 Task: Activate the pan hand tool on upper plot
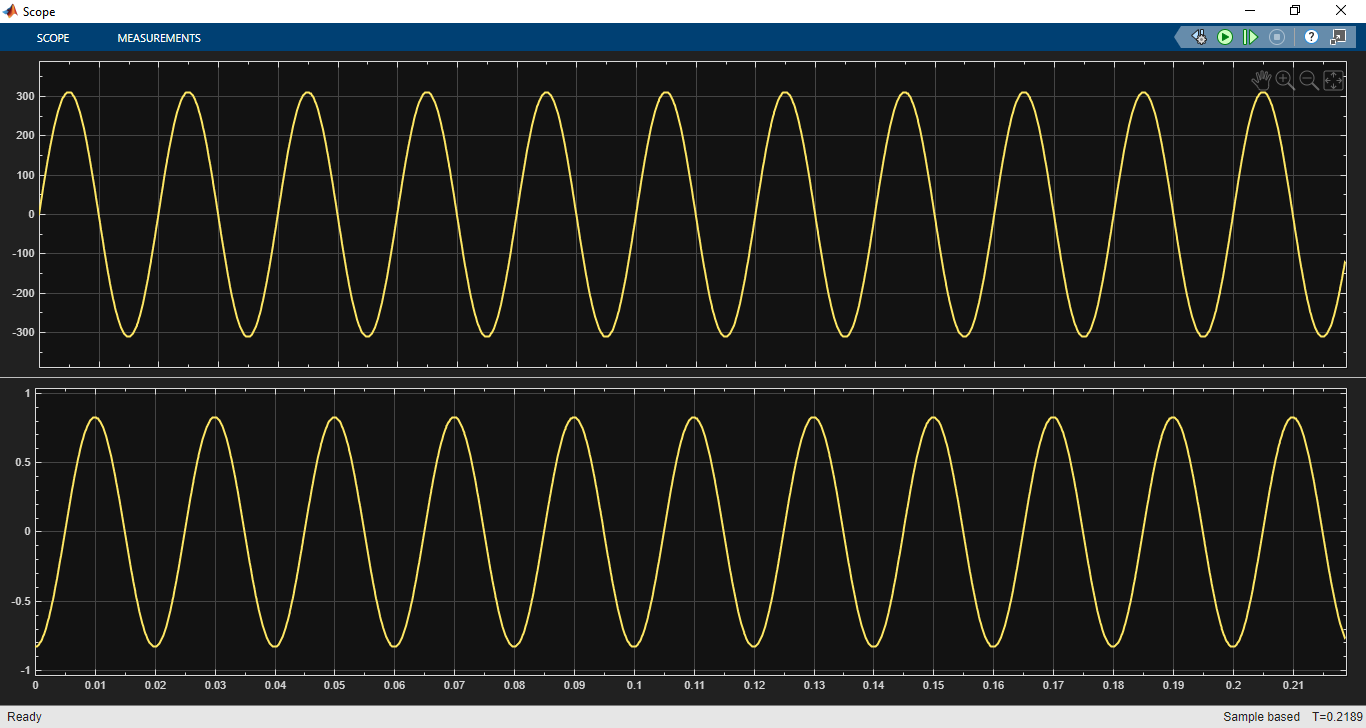pyautogui.click(x=1262, y=81)
